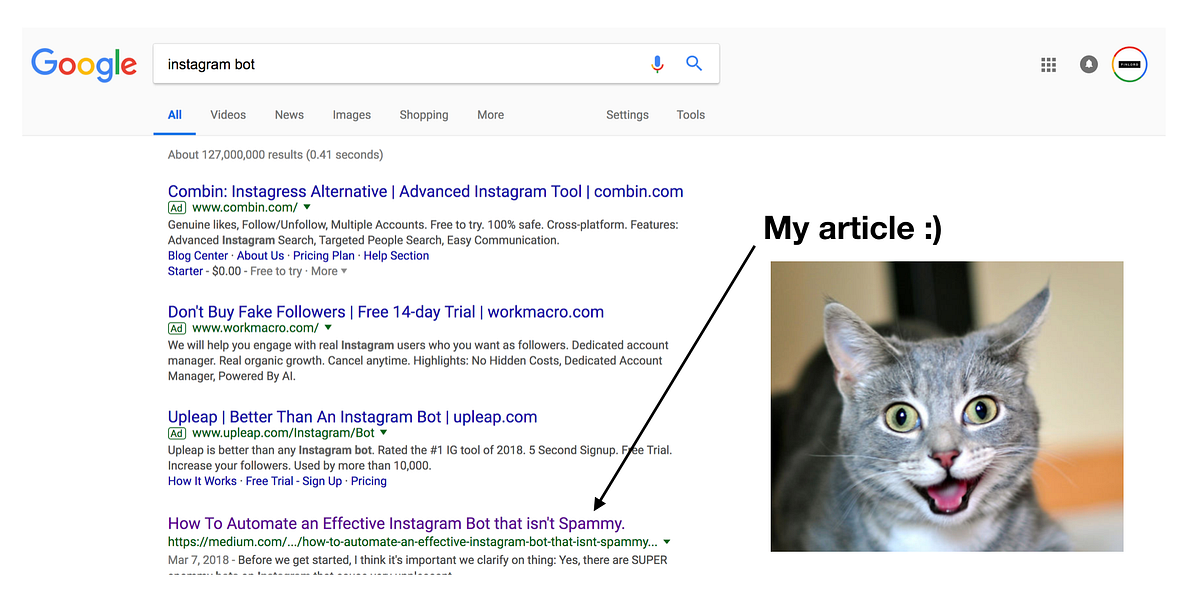1200x608 pixels.
Task: Switch to the Videos tab
Action: click(228, 115)
